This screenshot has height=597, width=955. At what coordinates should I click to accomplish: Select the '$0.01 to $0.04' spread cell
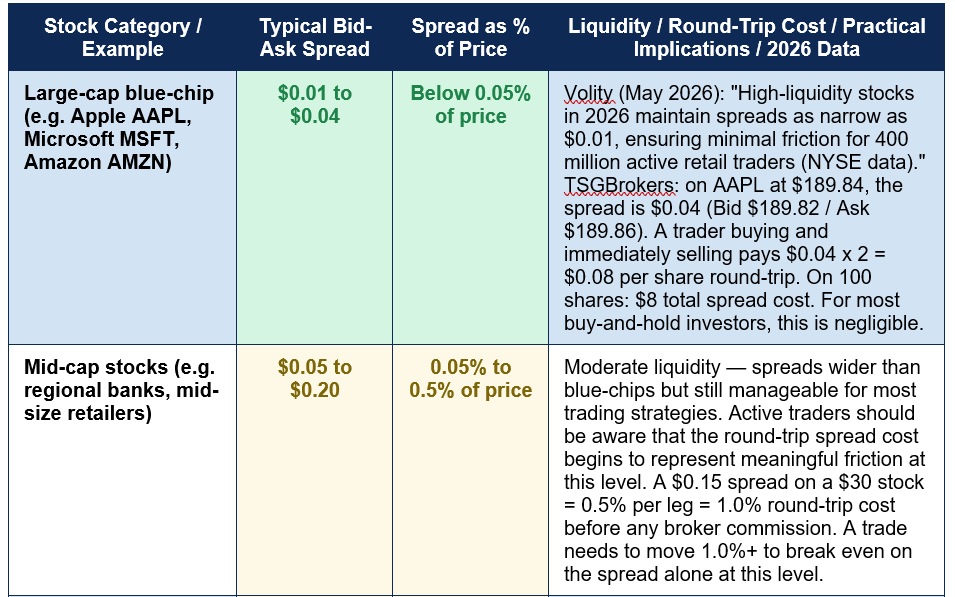(x=314, y=207)
